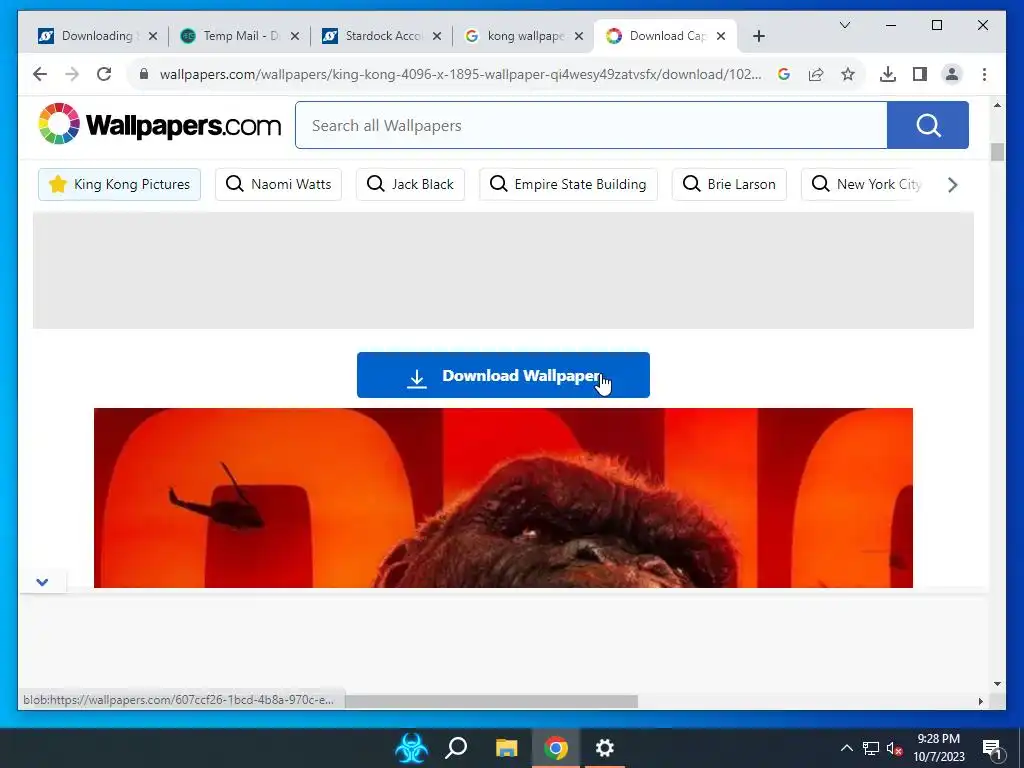Click the scroll right arrow
This screenshot has width=1024, height=768.
click(980, 701)
